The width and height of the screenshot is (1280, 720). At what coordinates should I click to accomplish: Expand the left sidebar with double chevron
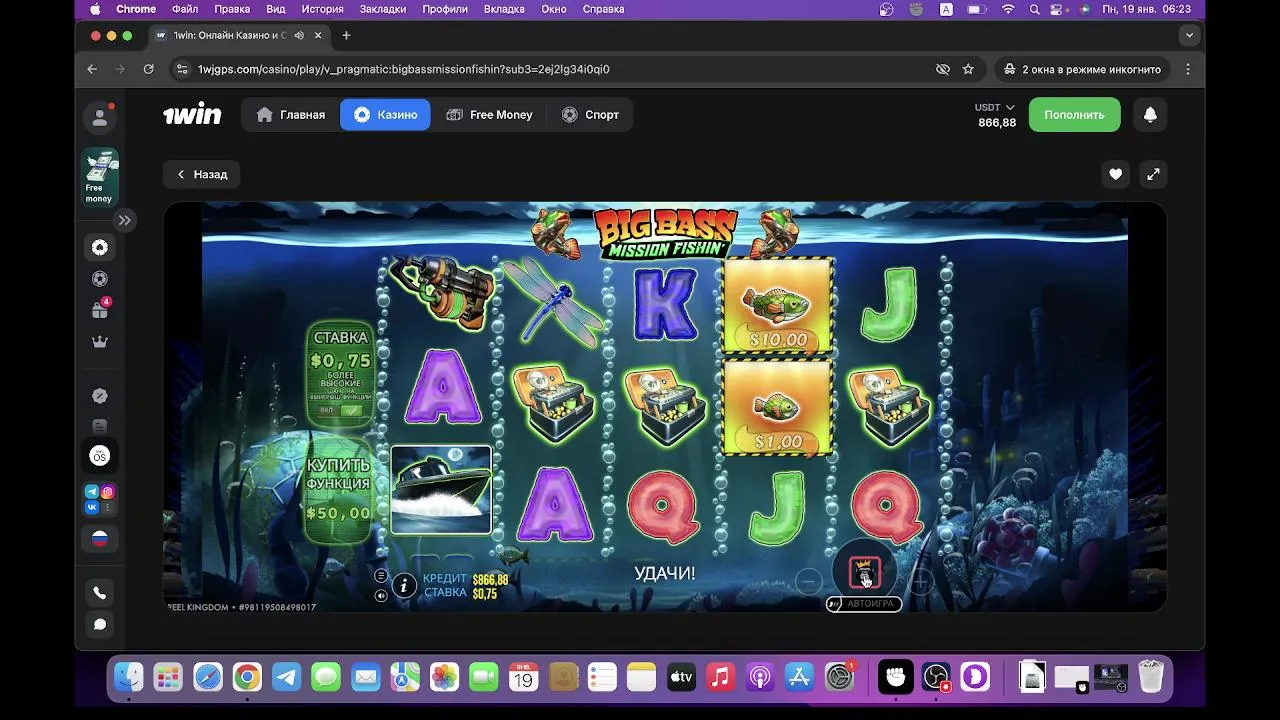pyautogui.click(x=124, y=220)
